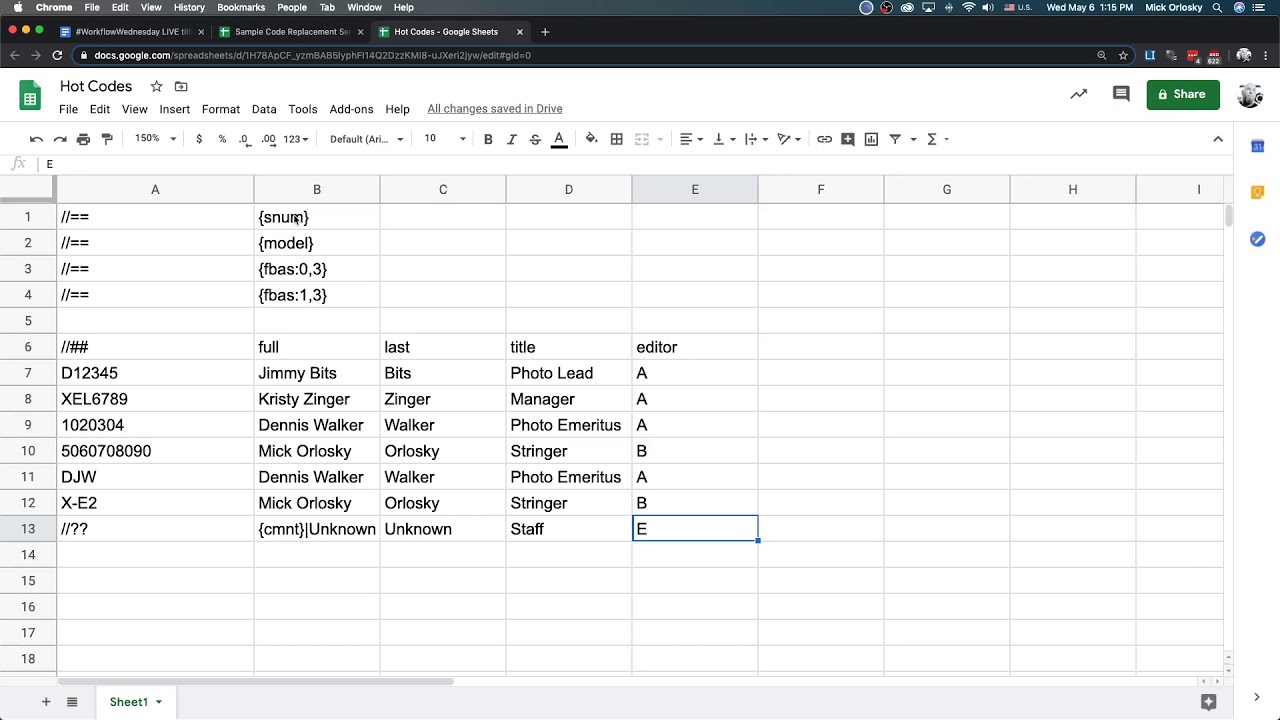This screenshot has height=720, width=1280.
Task: Click All changes saved in Drive
Action: pyautogui.click(x=495, y=109)
